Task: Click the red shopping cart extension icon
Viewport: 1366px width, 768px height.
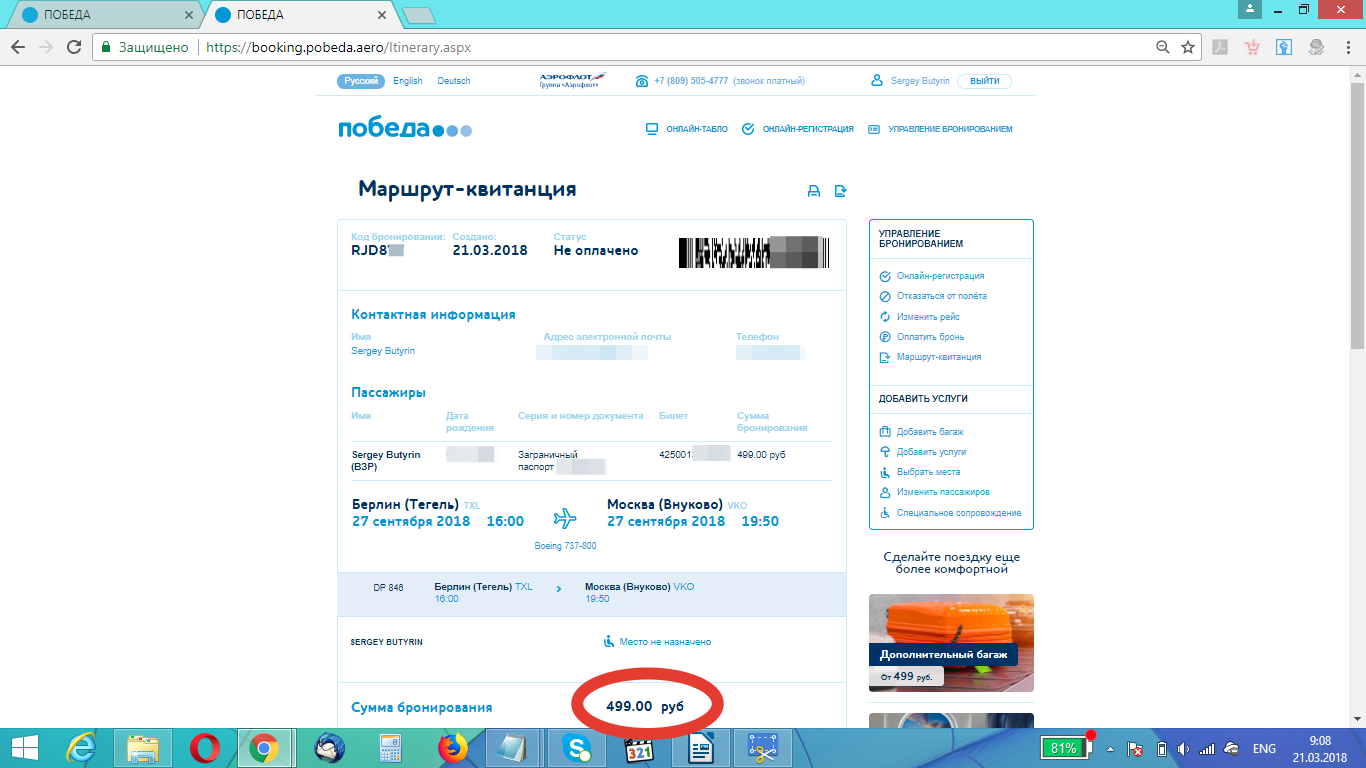Action: pyautogui.click(x=1252, y=47)
